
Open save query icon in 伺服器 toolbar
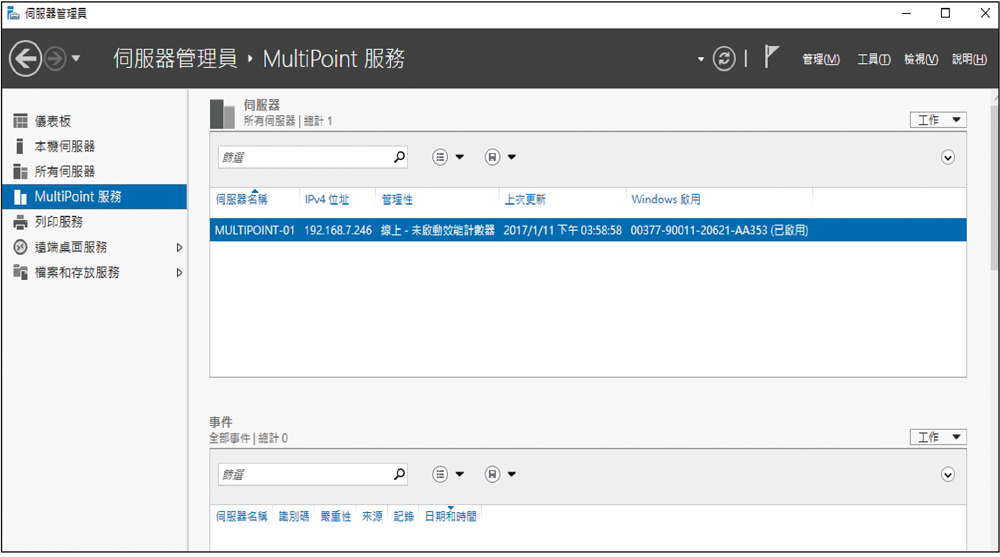[x=492, y=157]
